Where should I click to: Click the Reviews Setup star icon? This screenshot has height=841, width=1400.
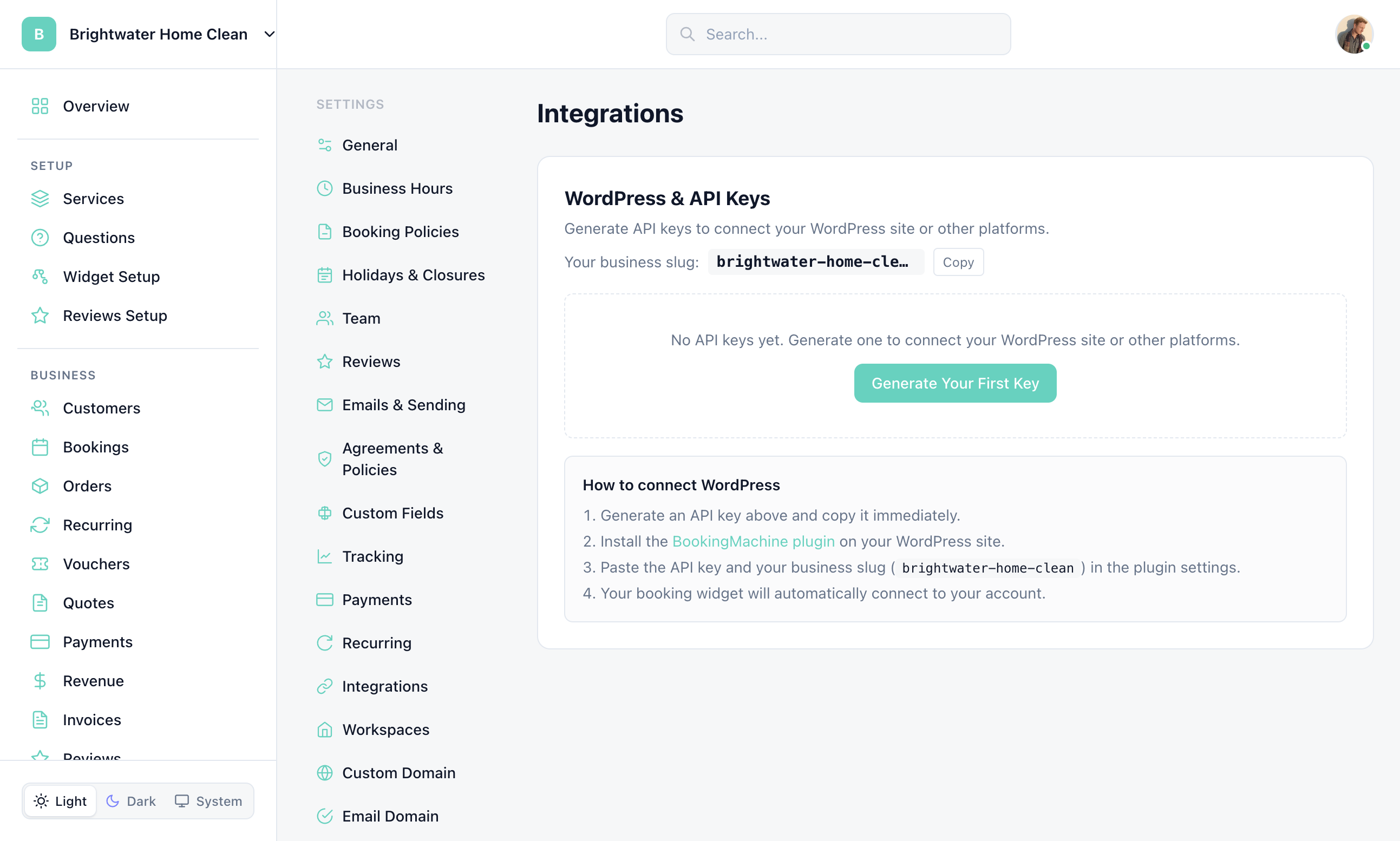click(40, 315)
